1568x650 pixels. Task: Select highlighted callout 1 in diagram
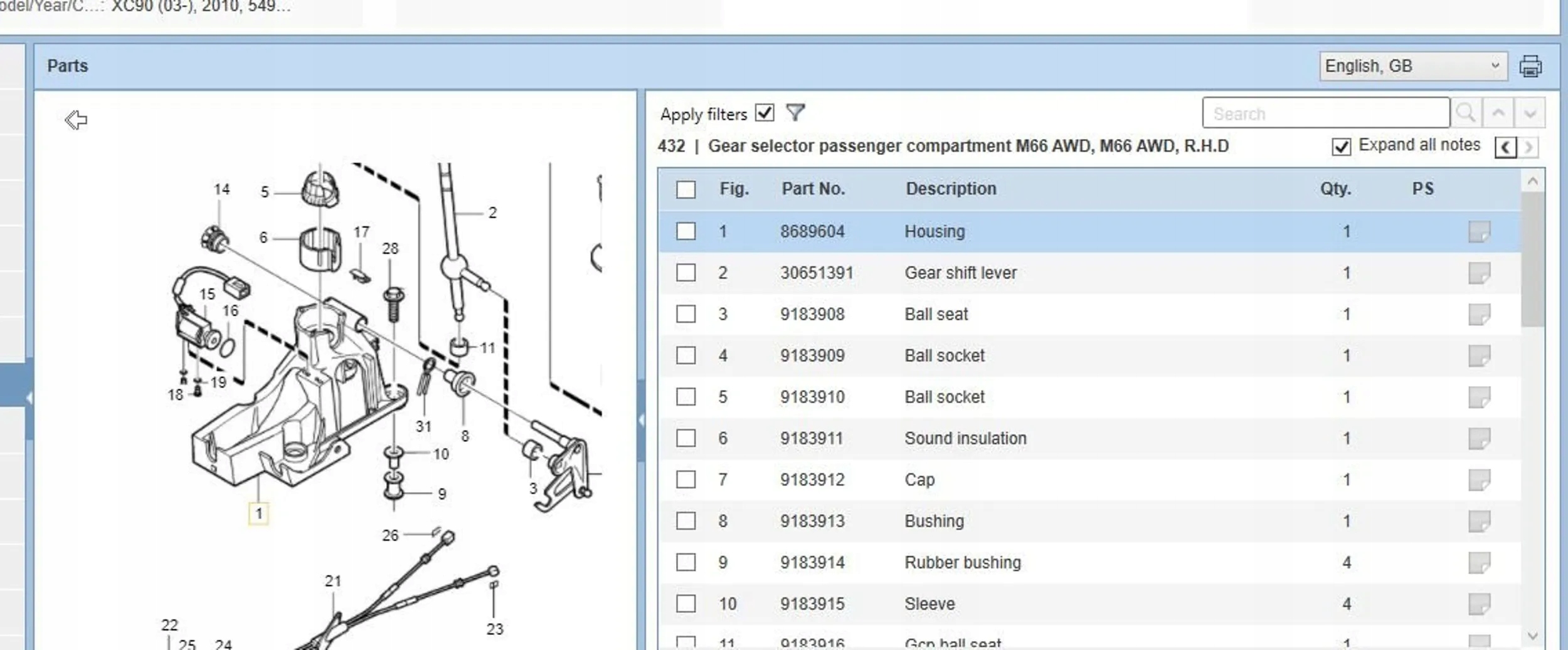tap(258, 514)
